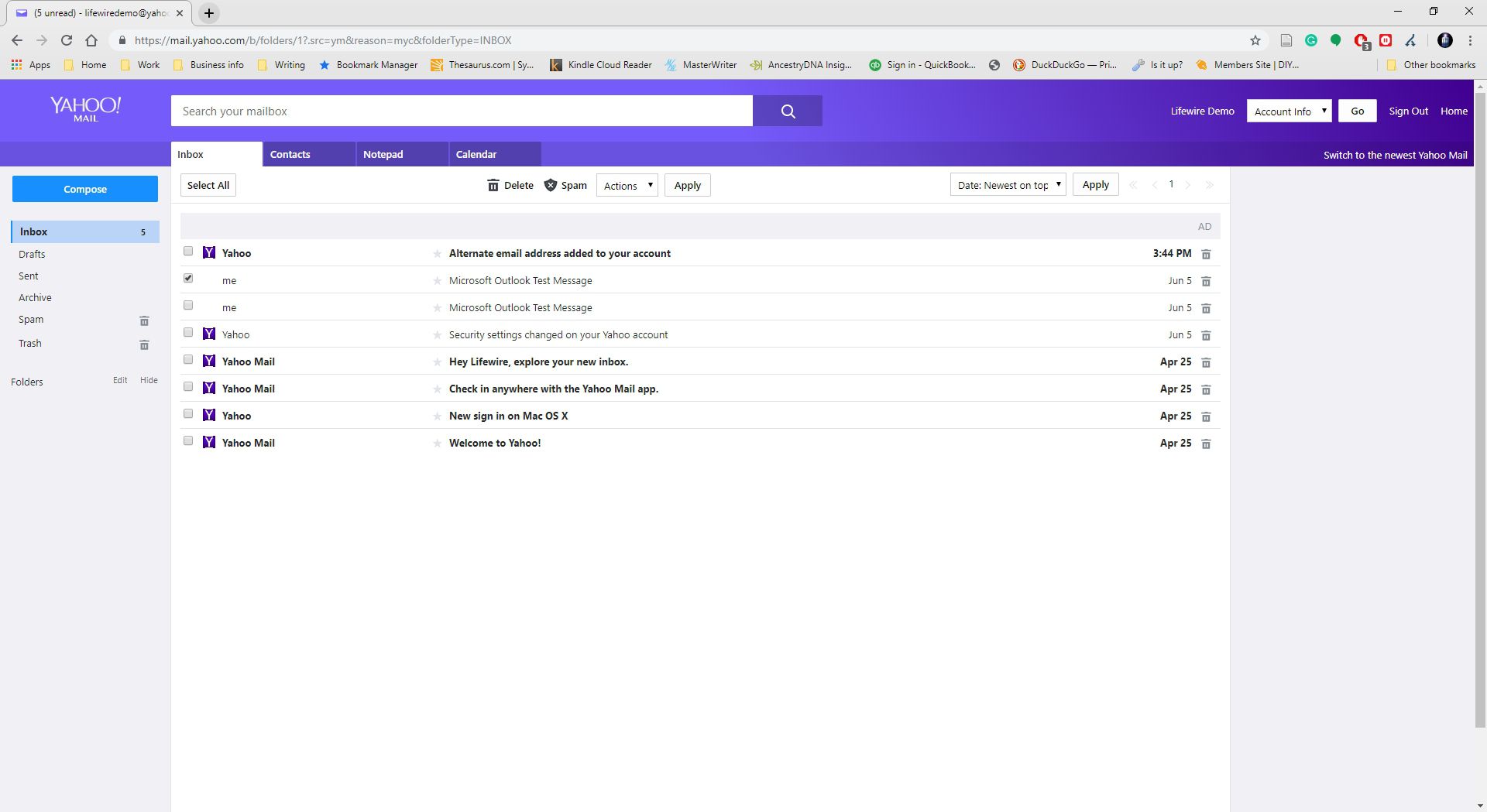Open the Bookmark Manager bookmark

369,65
